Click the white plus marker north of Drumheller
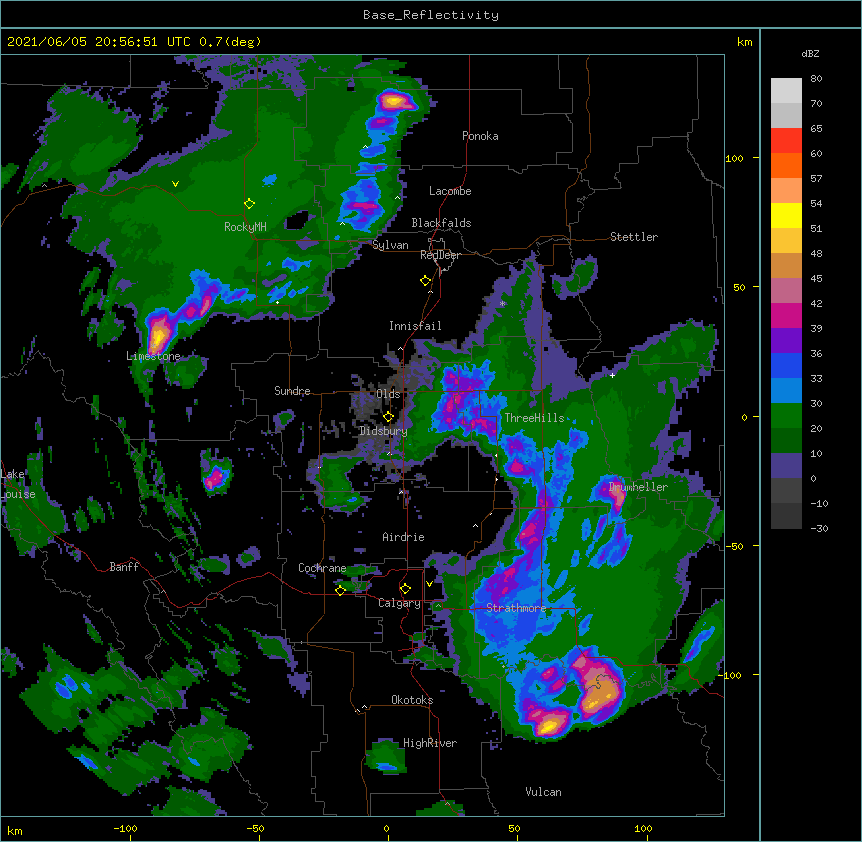The image size is (862, 842). click(x=612, y=375)
